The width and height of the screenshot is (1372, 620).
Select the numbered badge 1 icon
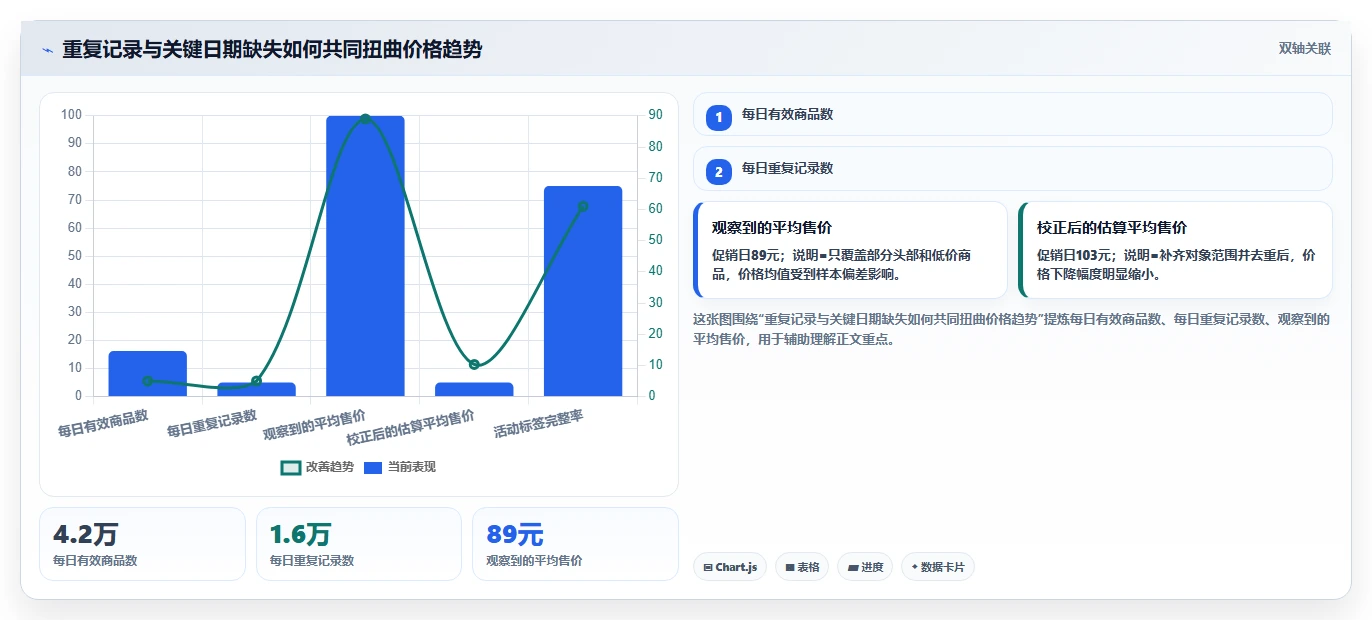pyautogui.click(x=719, y=118)
